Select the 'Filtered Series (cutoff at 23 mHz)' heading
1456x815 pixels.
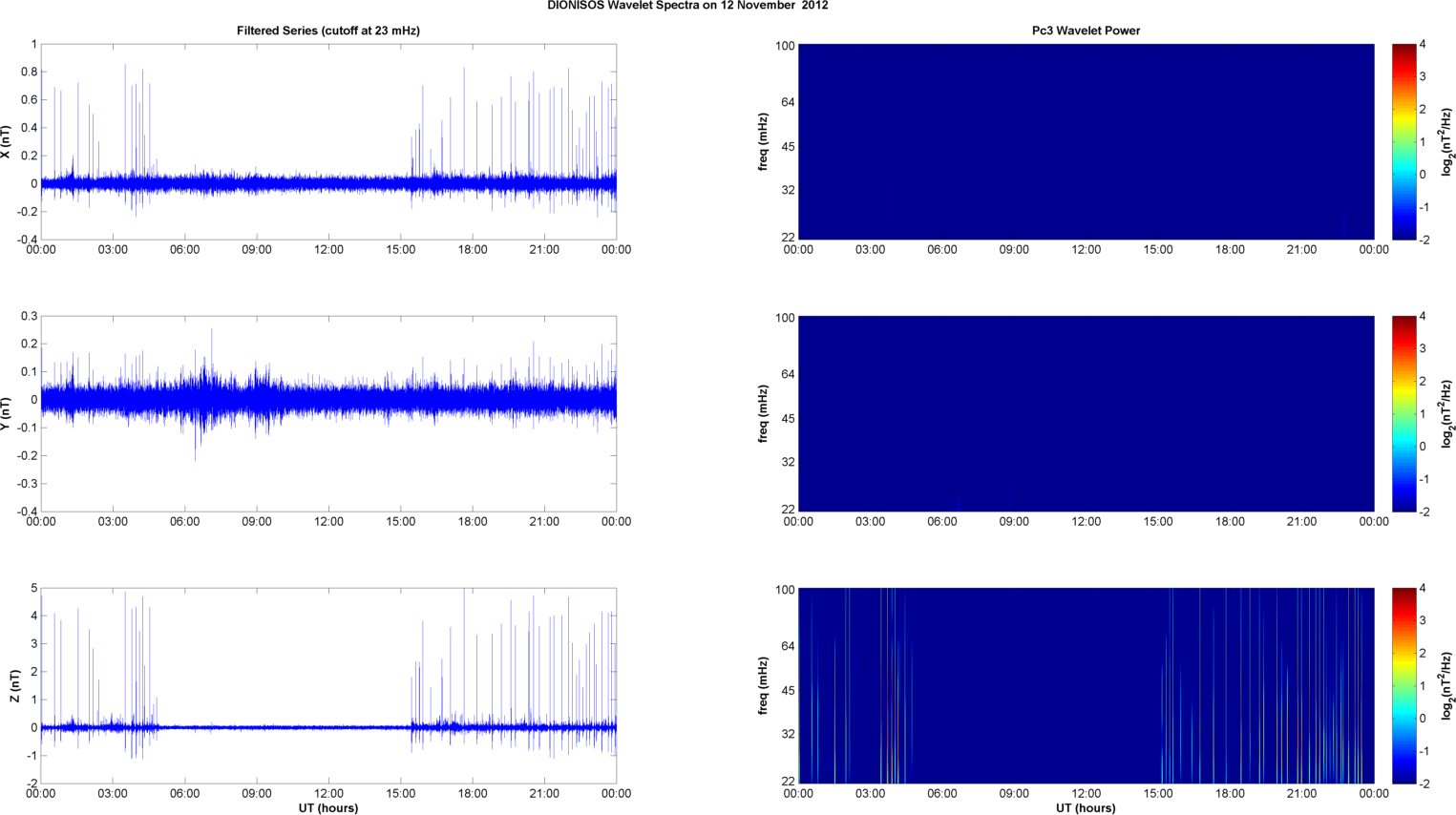328,31
